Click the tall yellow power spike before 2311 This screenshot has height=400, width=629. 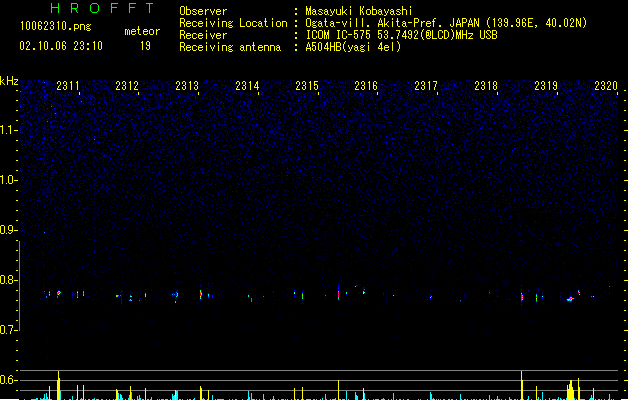click(x=59, y=385)
